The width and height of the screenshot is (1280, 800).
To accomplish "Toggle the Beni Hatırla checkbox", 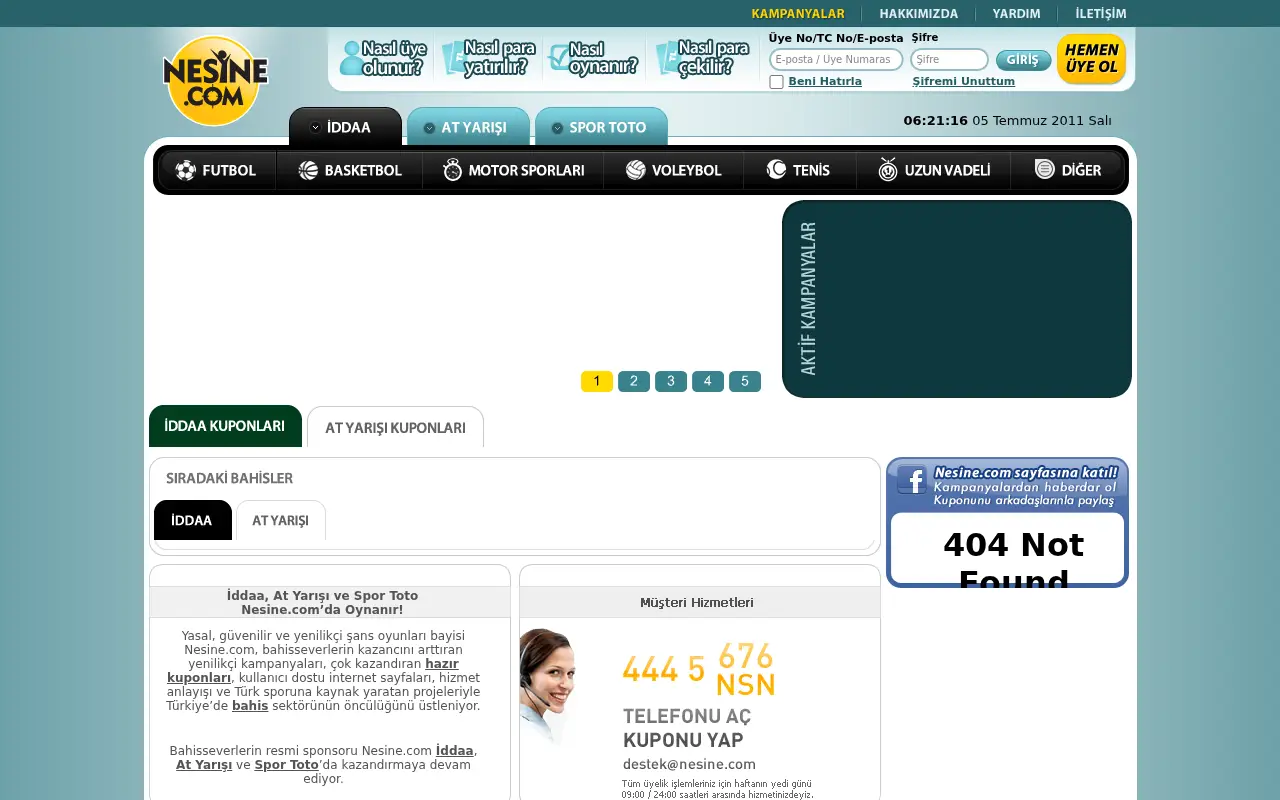I will (x=776, y=82).
